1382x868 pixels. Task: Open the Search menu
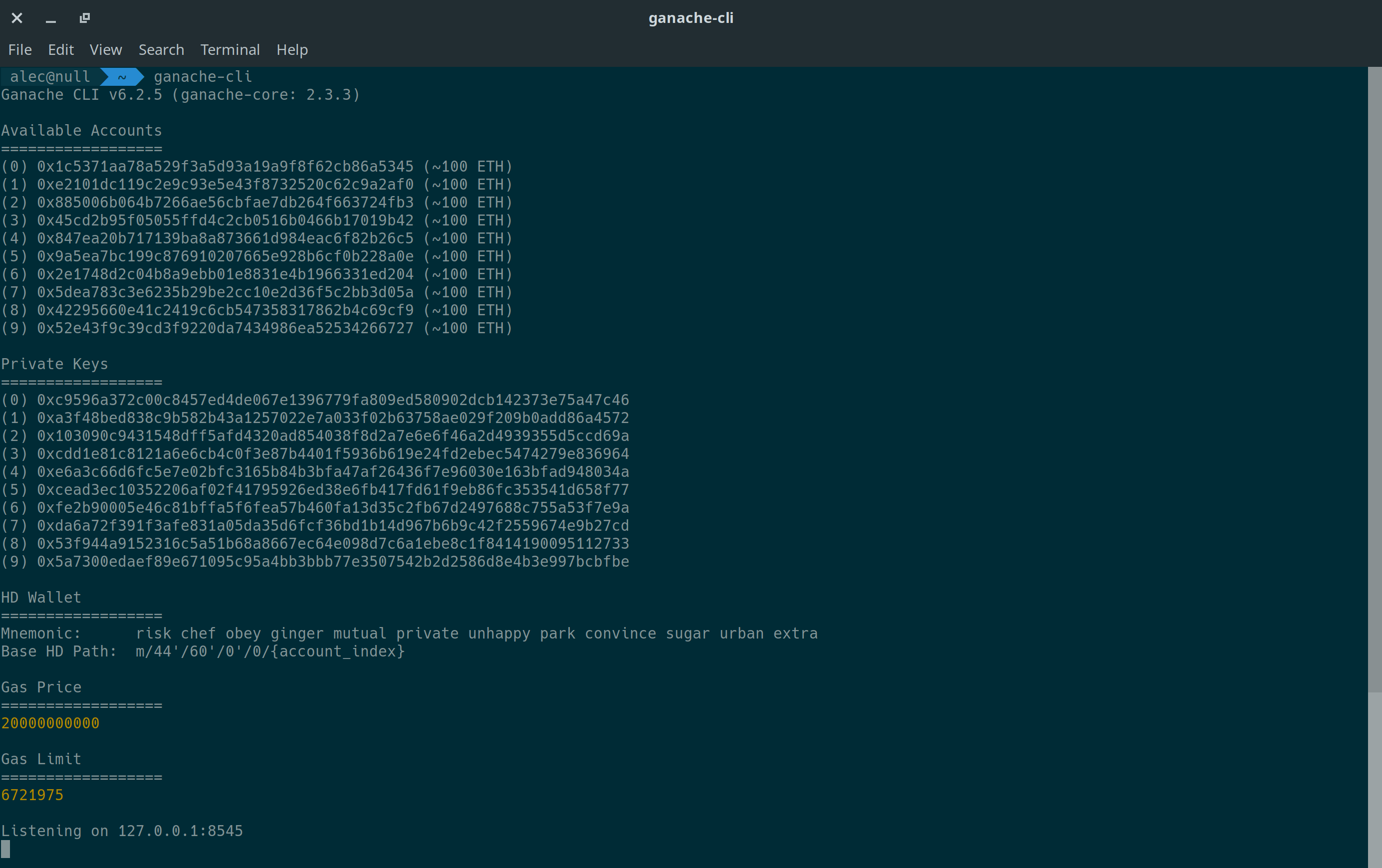pos(161,50)
